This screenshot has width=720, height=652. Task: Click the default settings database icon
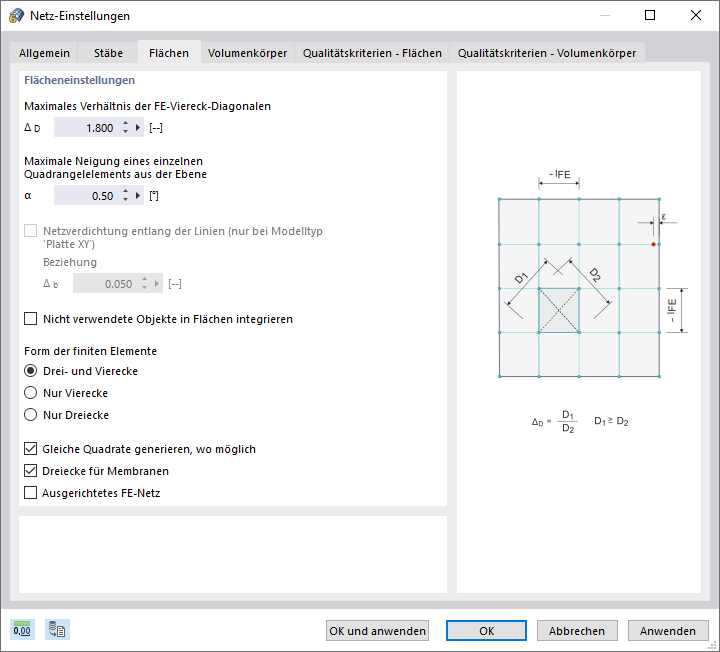[57, 630]
